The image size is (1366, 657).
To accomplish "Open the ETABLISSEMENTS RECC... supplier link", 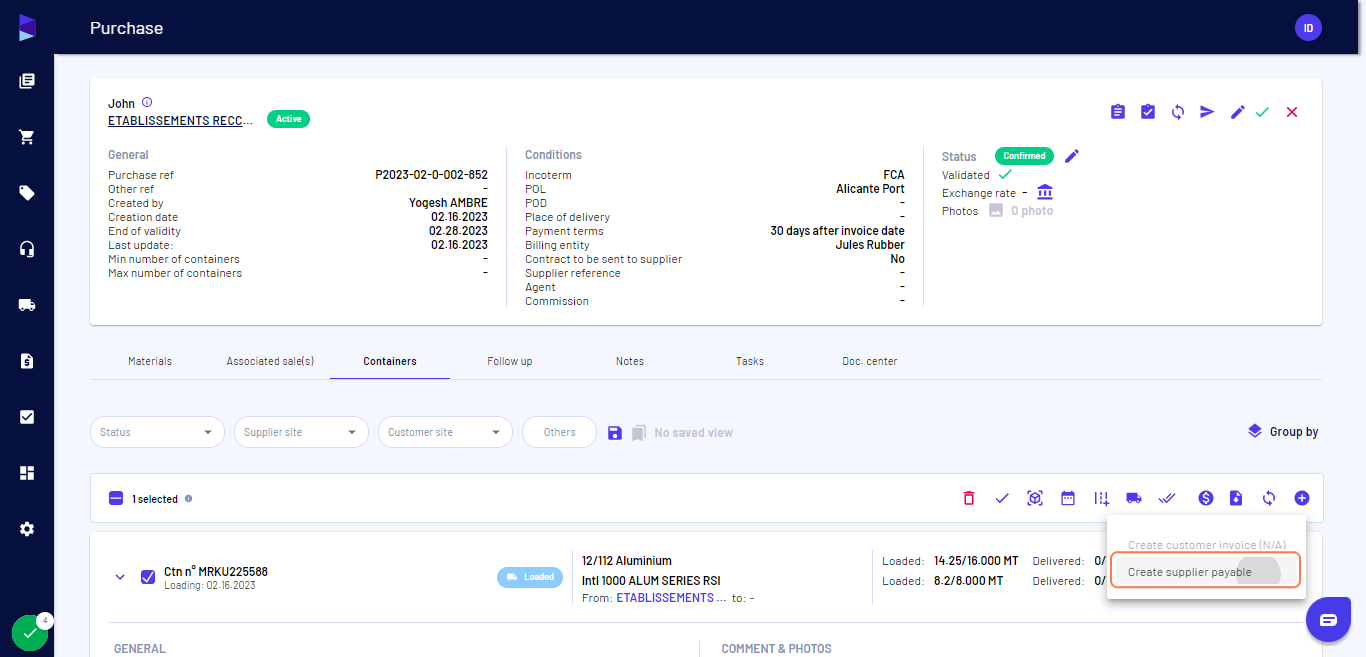I will point(181,121).
